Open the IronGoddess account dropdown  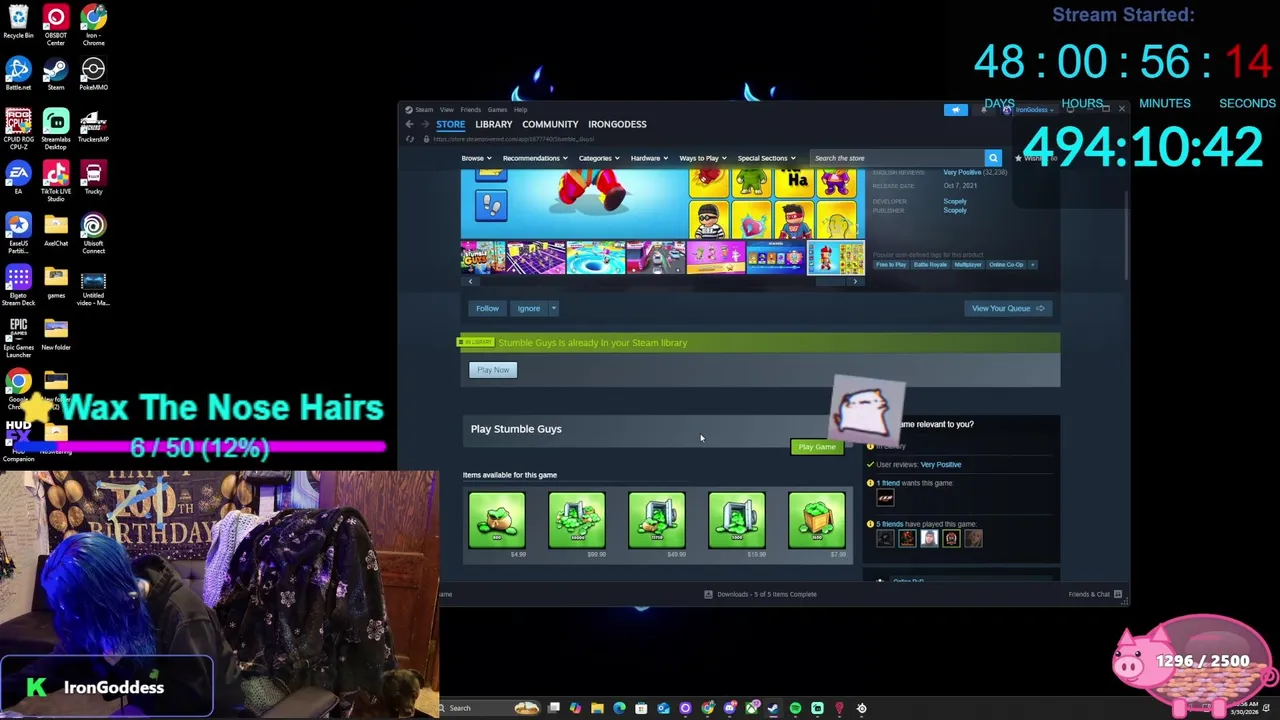(1031, 110)
